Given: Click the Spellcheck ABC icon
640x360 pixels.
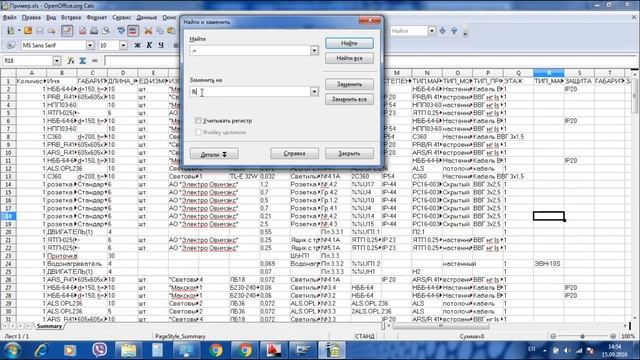Looking at the screenshot, I should click(121, 31).
